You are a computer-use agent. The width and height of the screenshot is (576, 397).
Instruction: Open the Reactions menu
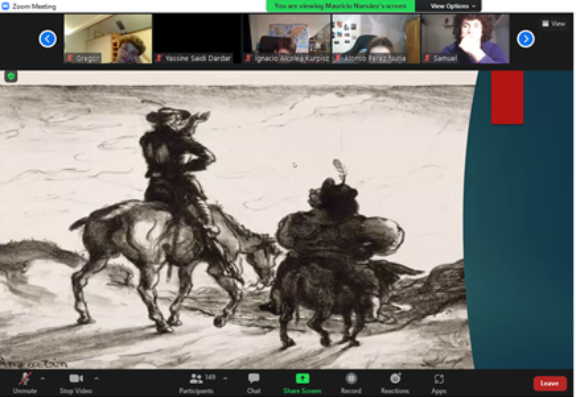tap(395, 383)
